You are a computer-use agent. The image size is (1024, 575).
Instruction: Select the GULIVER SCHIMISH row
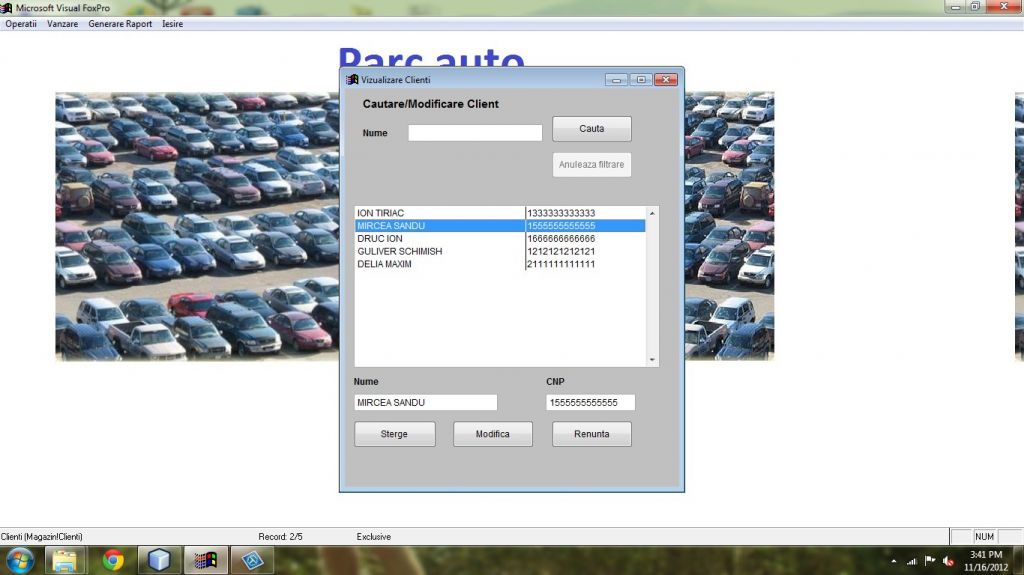440,251
